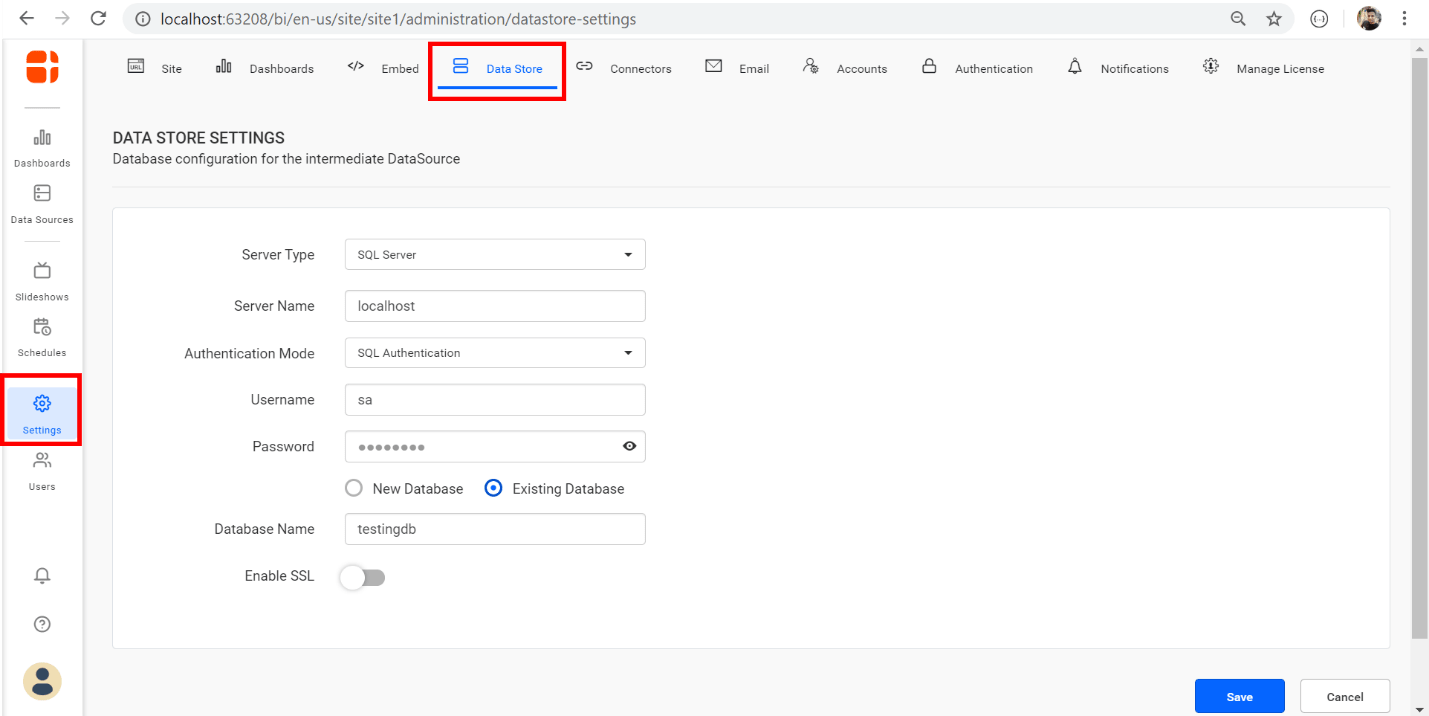Open the help icon at sidebar bottom
This screenshot has height=716, width=1429.
point(41,623)
